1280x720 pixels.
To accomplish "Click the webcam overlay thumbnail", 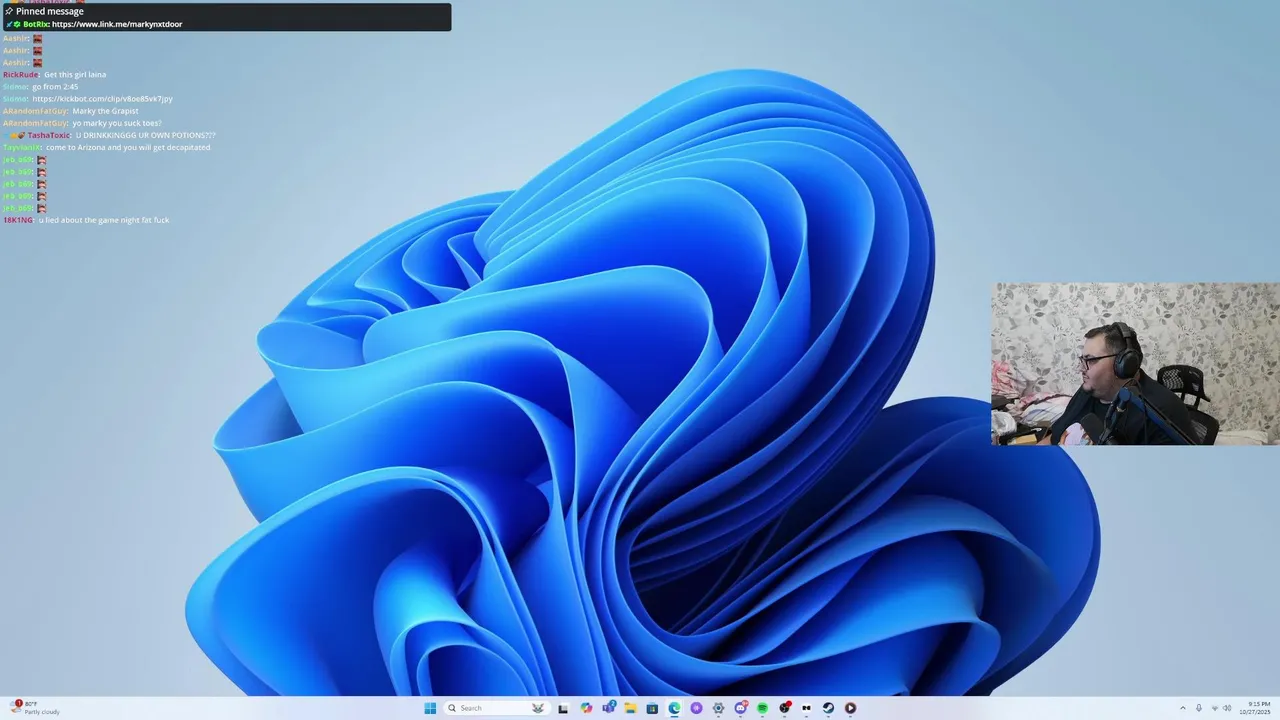I will pos(1135,364).
